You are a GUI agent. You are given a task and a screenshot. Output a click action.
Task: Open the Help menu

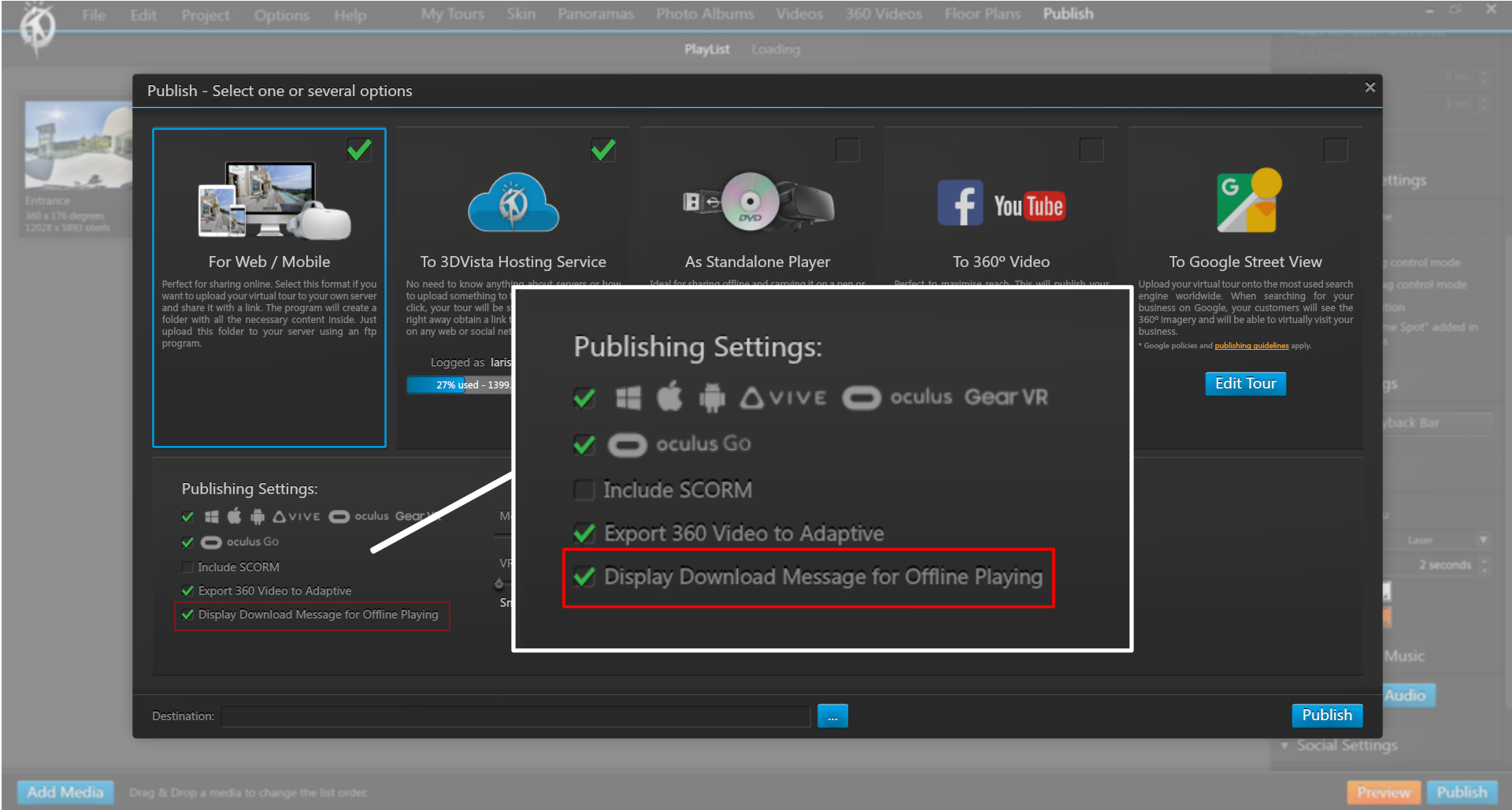[x=350, y=15]
